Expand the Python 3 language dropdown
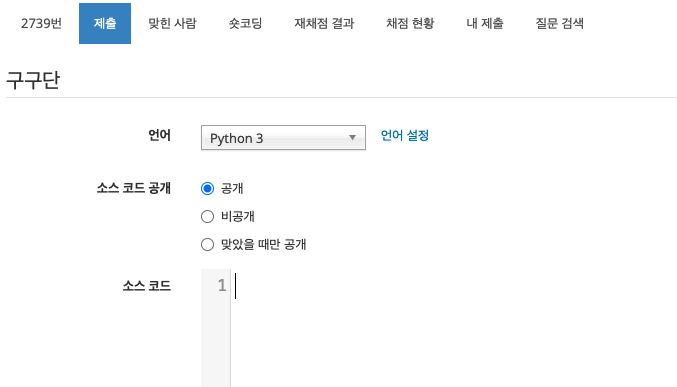Viewport: 677px width, 387px height. 283,138
